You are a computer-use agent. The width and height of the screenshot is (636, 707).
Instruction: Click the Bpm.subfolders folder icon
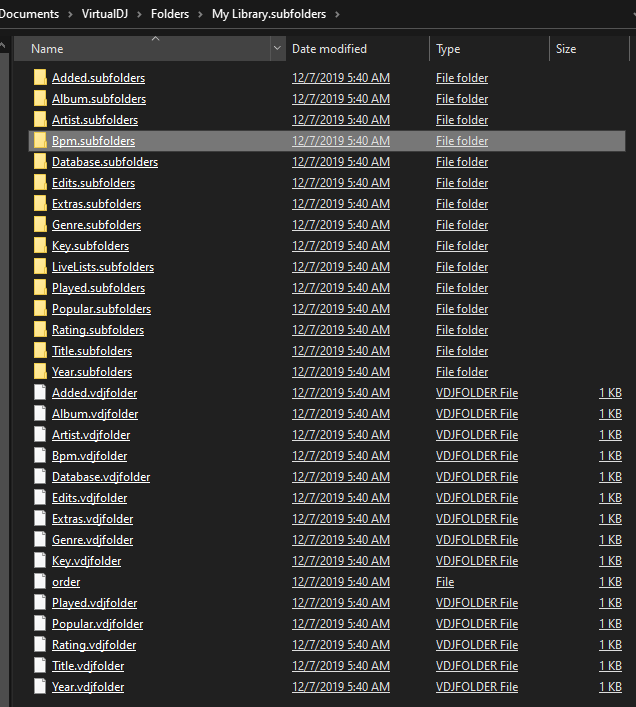40,141
